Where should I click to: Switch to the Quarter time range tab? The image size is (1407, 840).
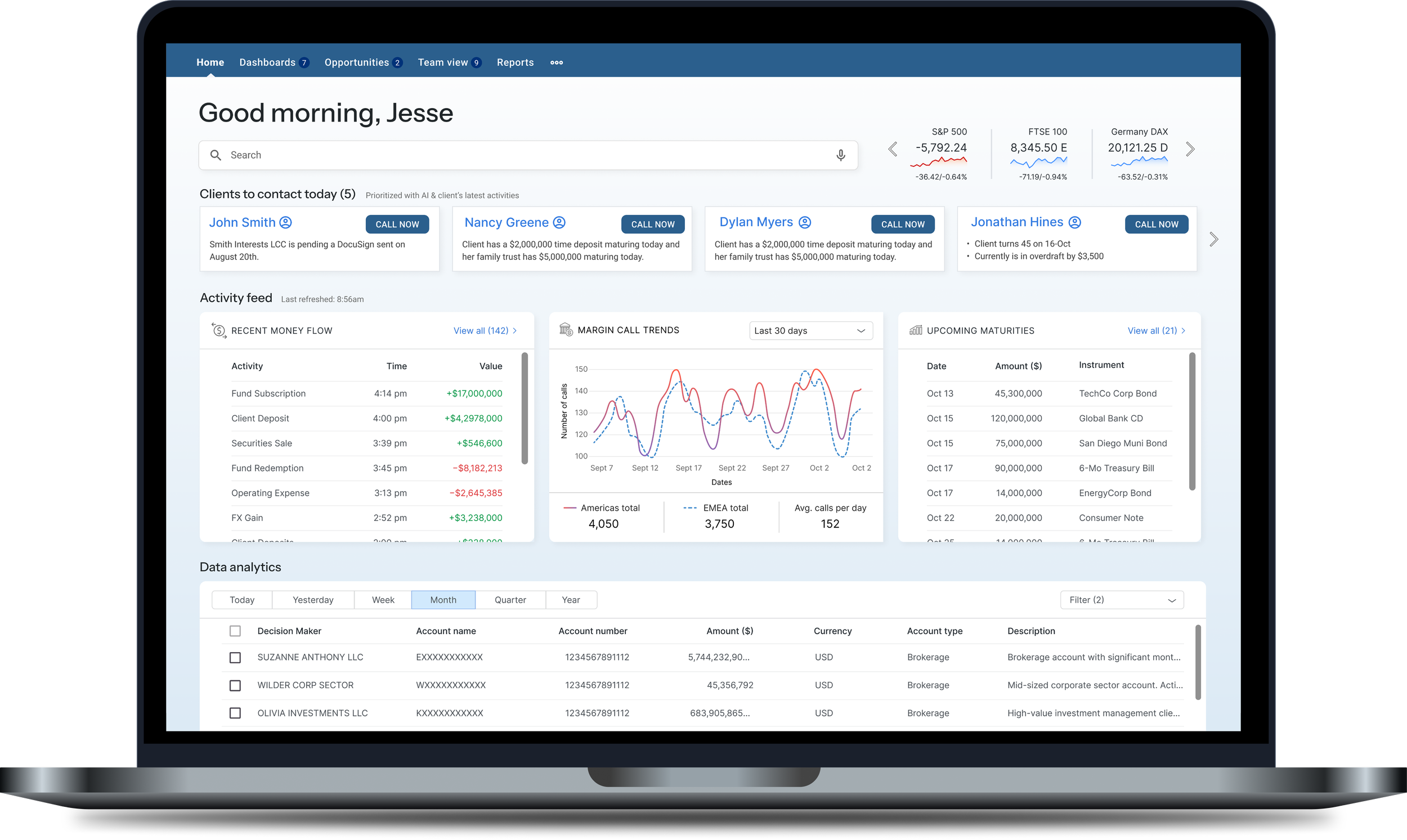point(509,600)
